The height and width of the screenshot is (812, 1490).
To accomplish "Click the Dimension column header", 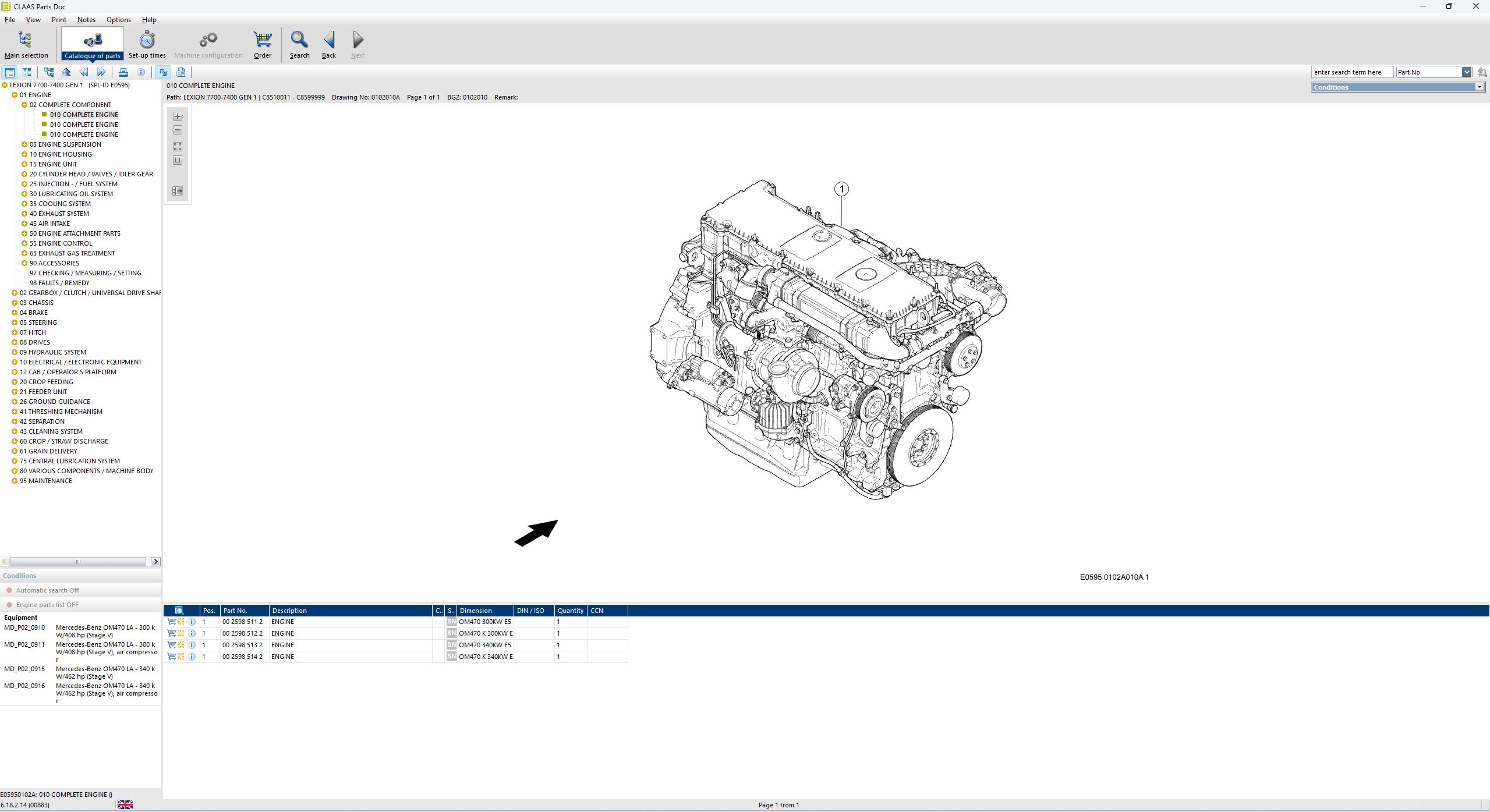I will pyautogui.click(x=485, y=611).
